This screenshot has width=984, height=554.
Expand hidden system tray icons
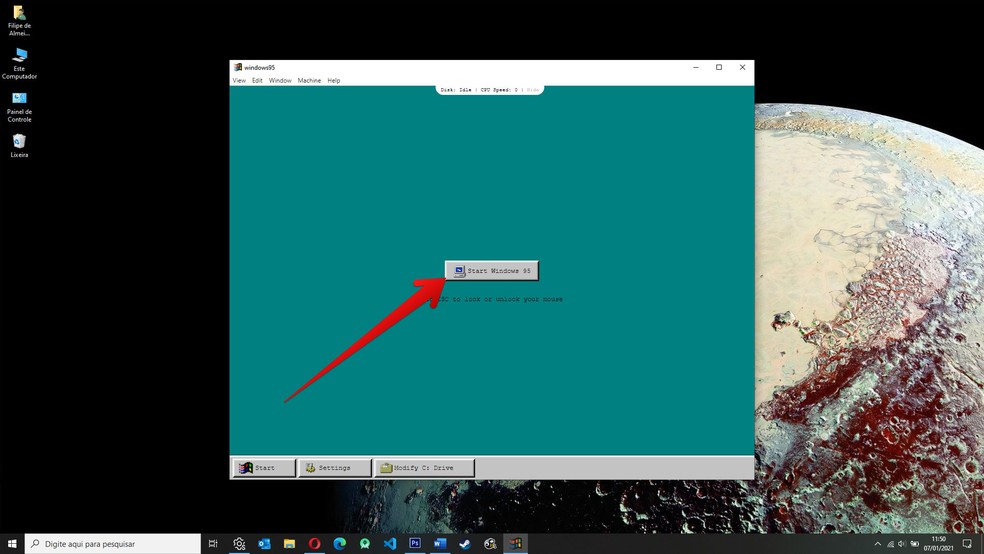coord(877,544)
